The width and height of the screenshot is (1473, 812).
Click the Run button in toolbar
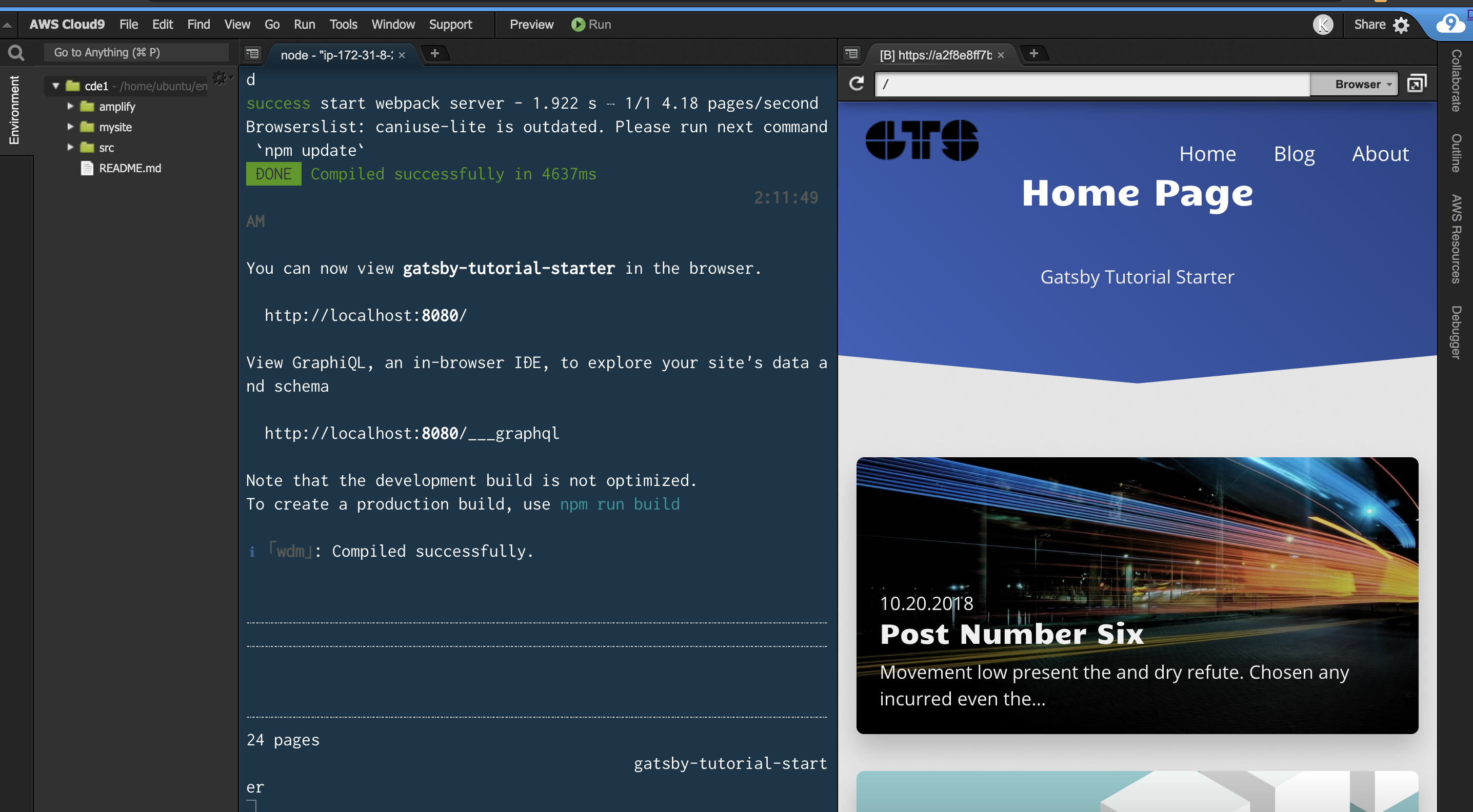coord(591,24)
